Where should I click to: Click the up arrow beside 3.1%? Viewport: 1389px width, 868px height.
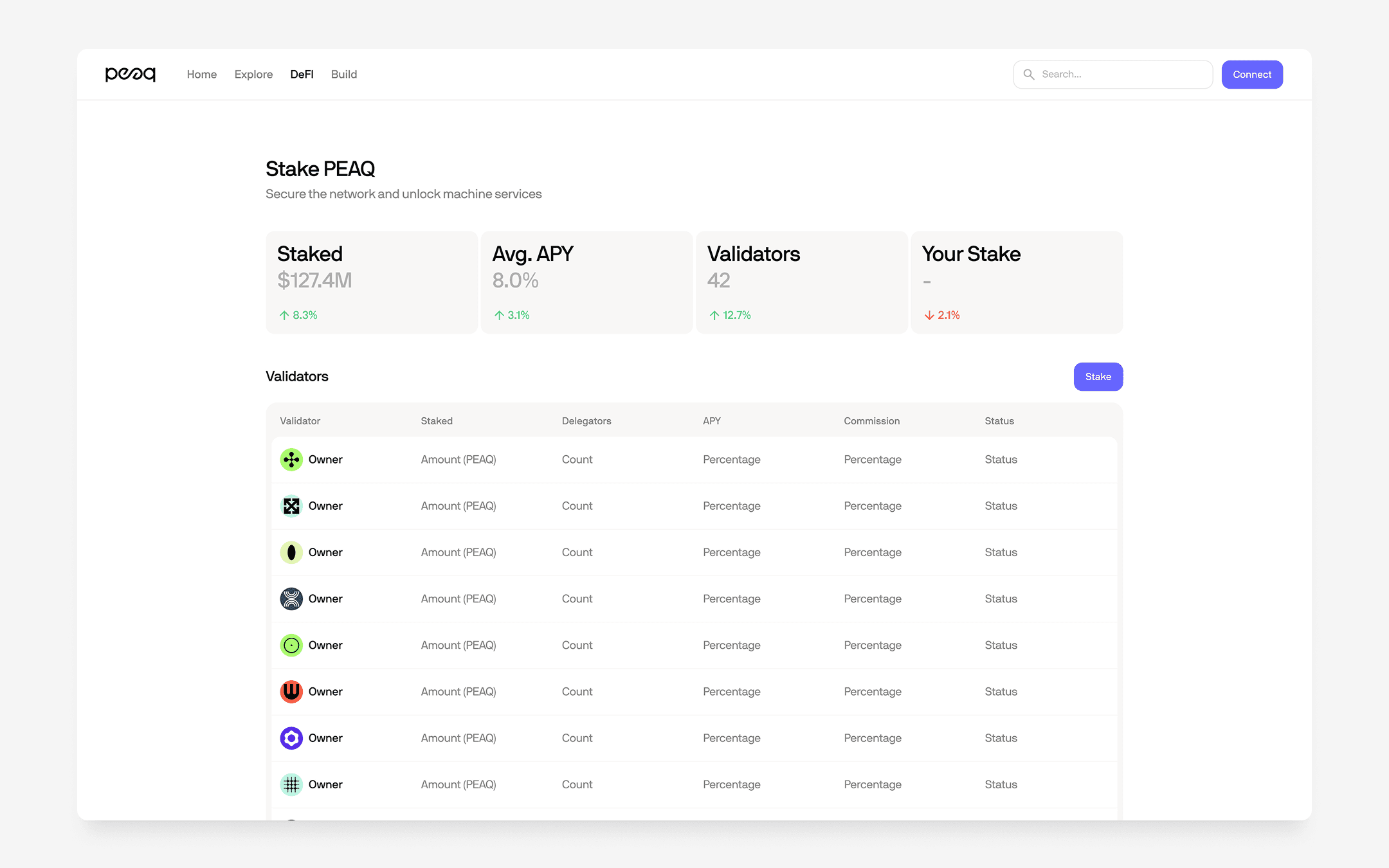[x=499, y=315]
